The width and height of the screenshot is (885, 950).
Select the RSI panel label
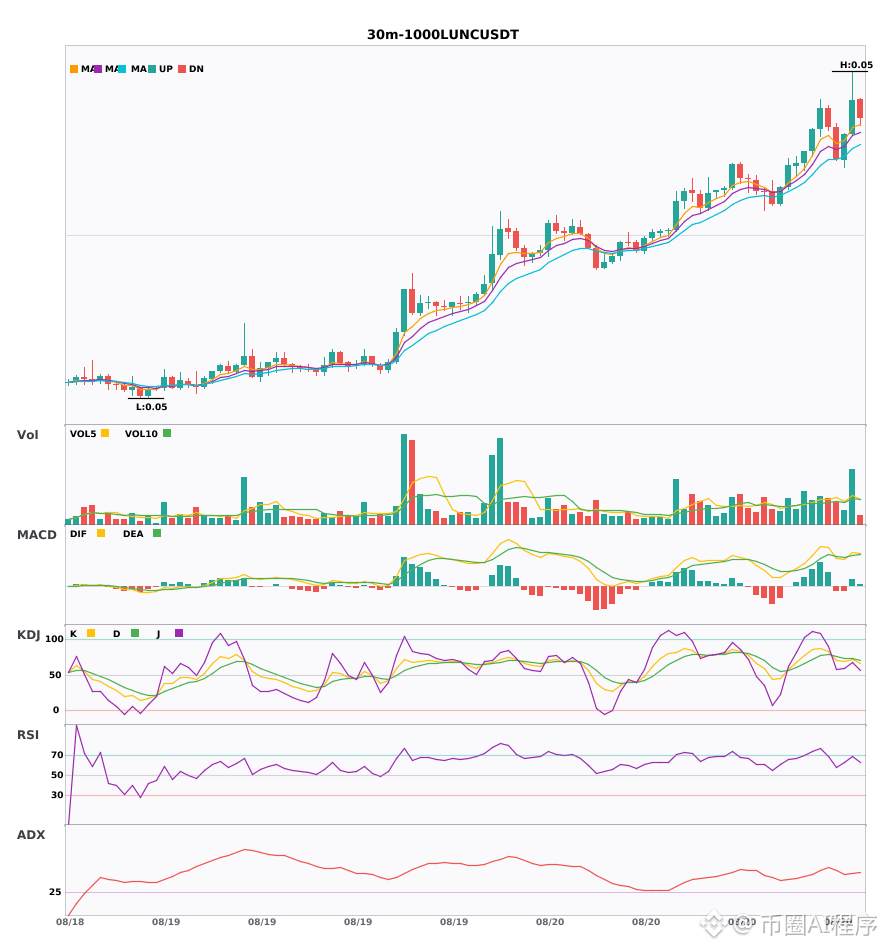pos(28,735)
